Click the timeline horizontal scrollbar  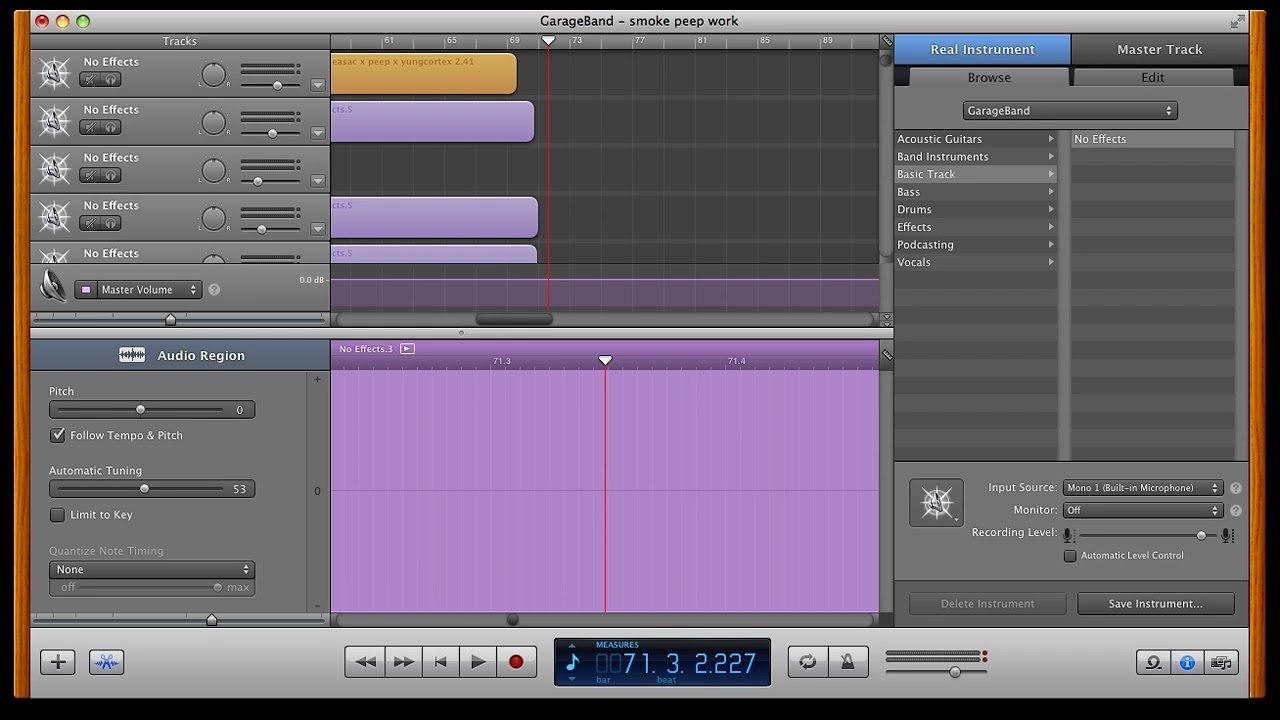pyautogui.click(x=514, y=320)
